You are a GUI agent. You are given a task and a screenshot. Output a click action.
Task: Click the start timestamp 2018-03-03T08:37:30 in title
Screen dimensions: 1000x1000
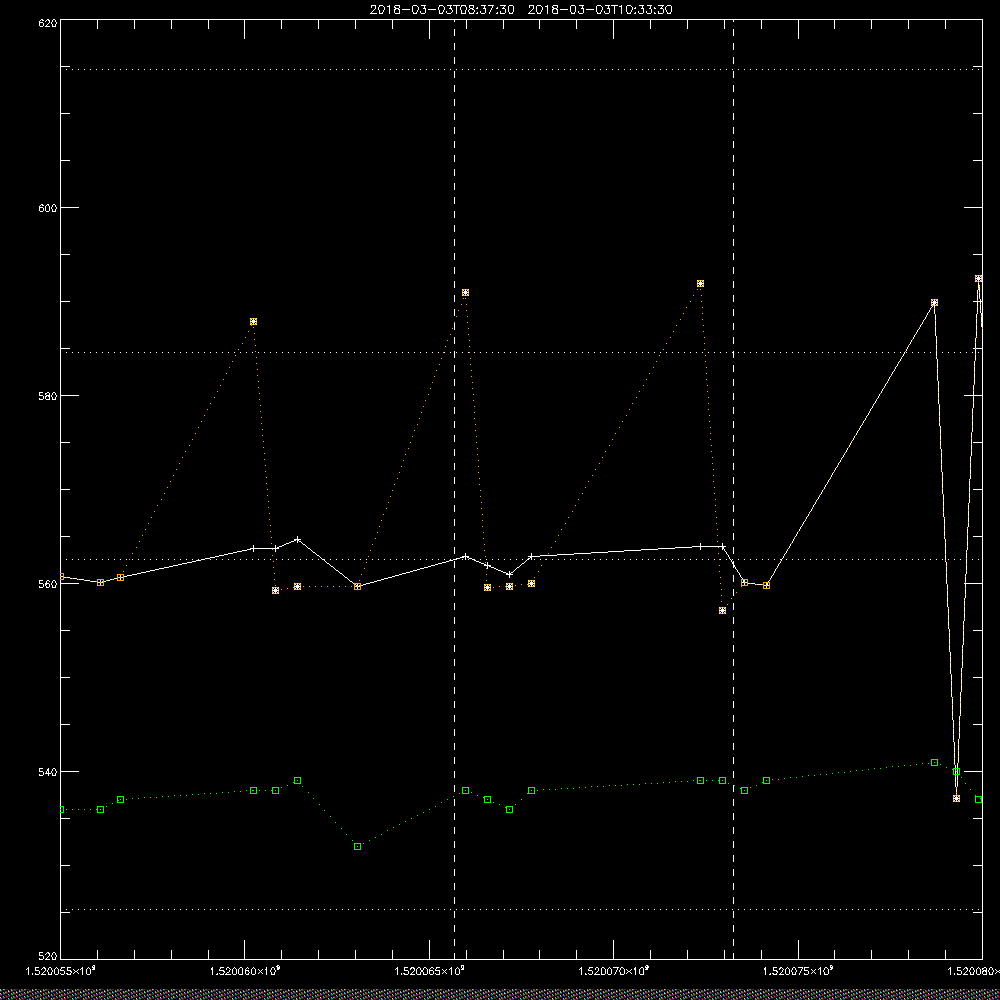point(442,10)
